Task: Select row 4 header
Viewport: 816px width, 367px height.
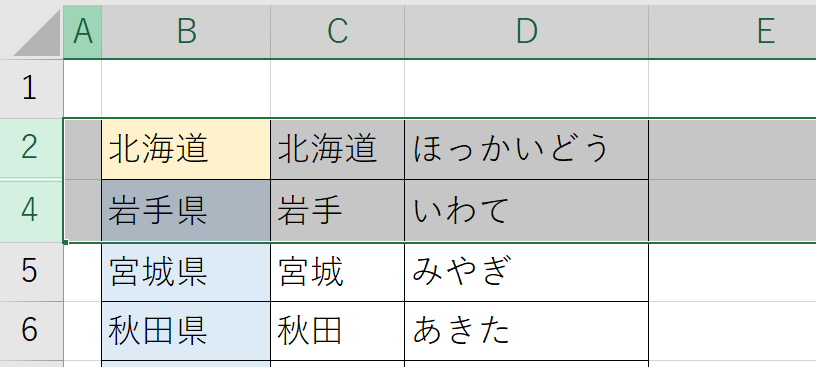Action: [x=31, y=211]
